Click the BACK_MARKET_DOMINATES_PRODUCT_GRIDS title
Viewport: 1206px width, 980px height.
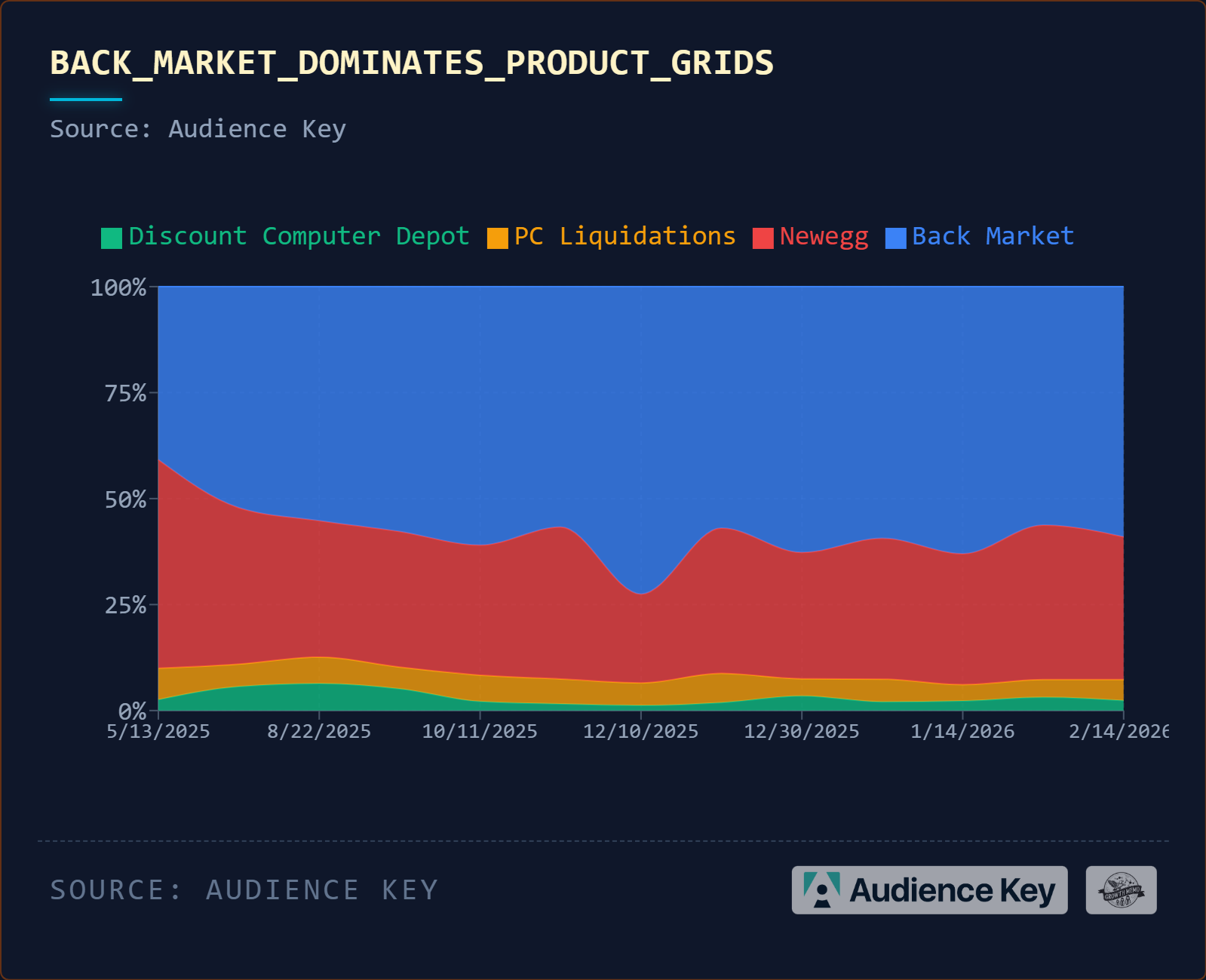pyautogui.click(x=411, y=63)
